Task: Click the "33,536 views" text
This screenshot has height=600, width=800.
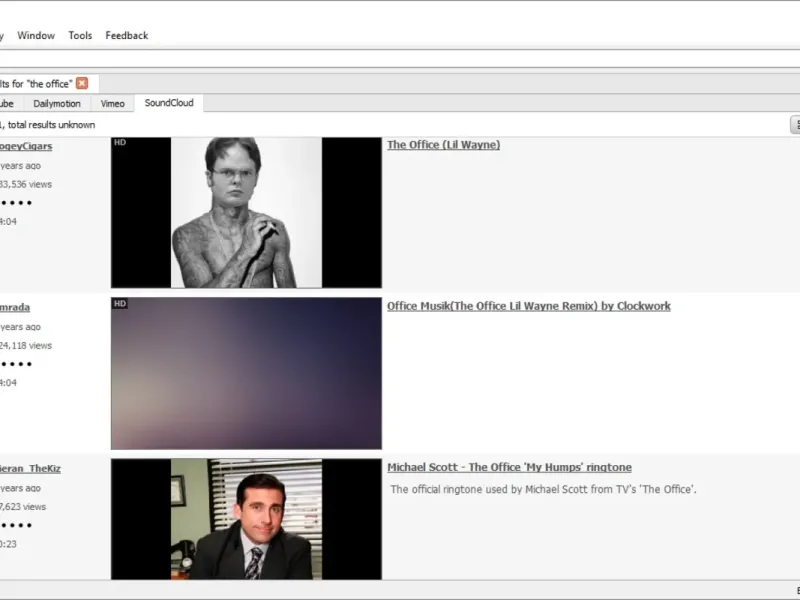Action: click(26, 184)
